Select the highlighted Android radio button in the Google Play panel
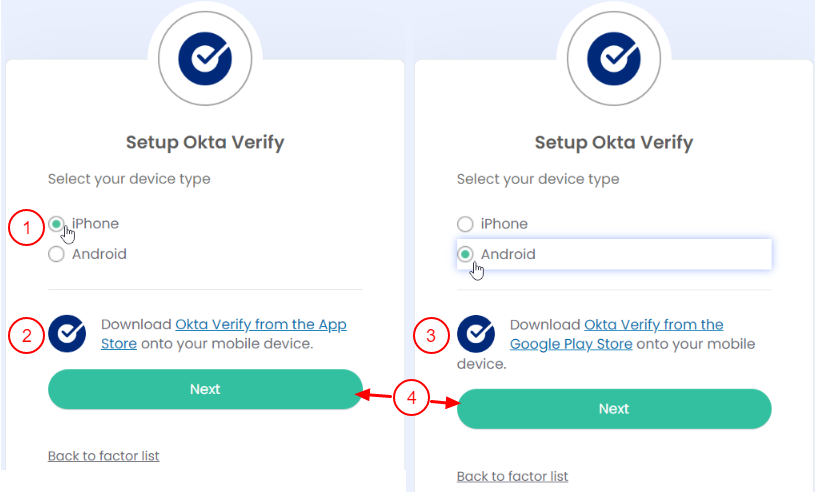Screen dimensions: 815x492 click(x=465, y=254)
